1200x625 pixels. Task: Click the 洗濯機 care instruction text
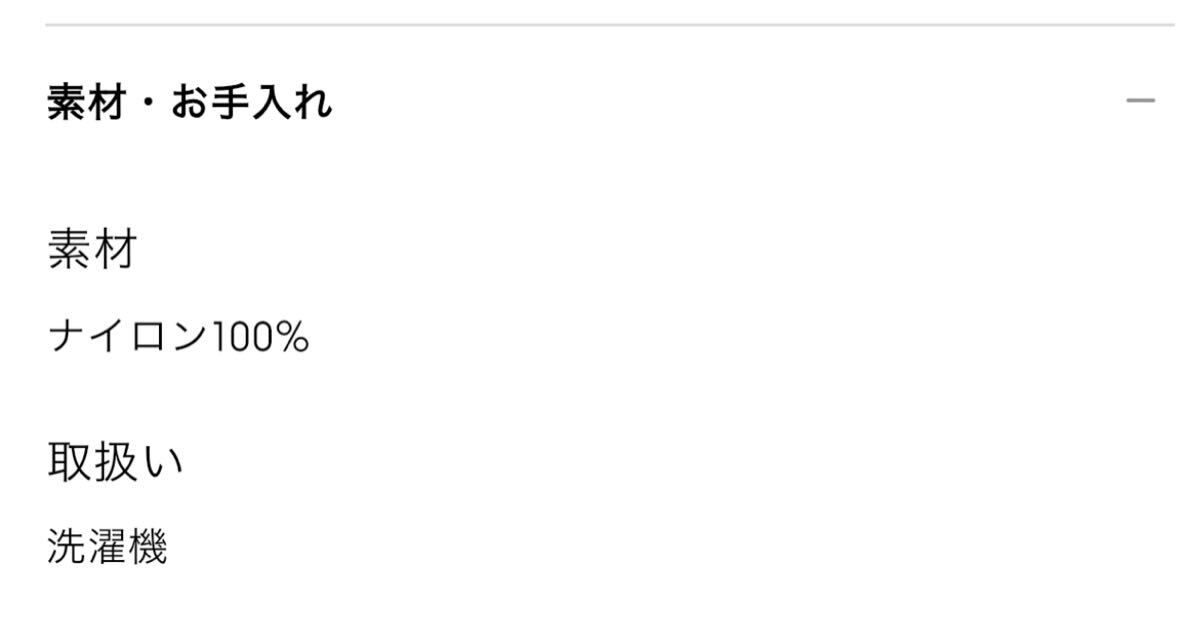click(x=107, y=546)
